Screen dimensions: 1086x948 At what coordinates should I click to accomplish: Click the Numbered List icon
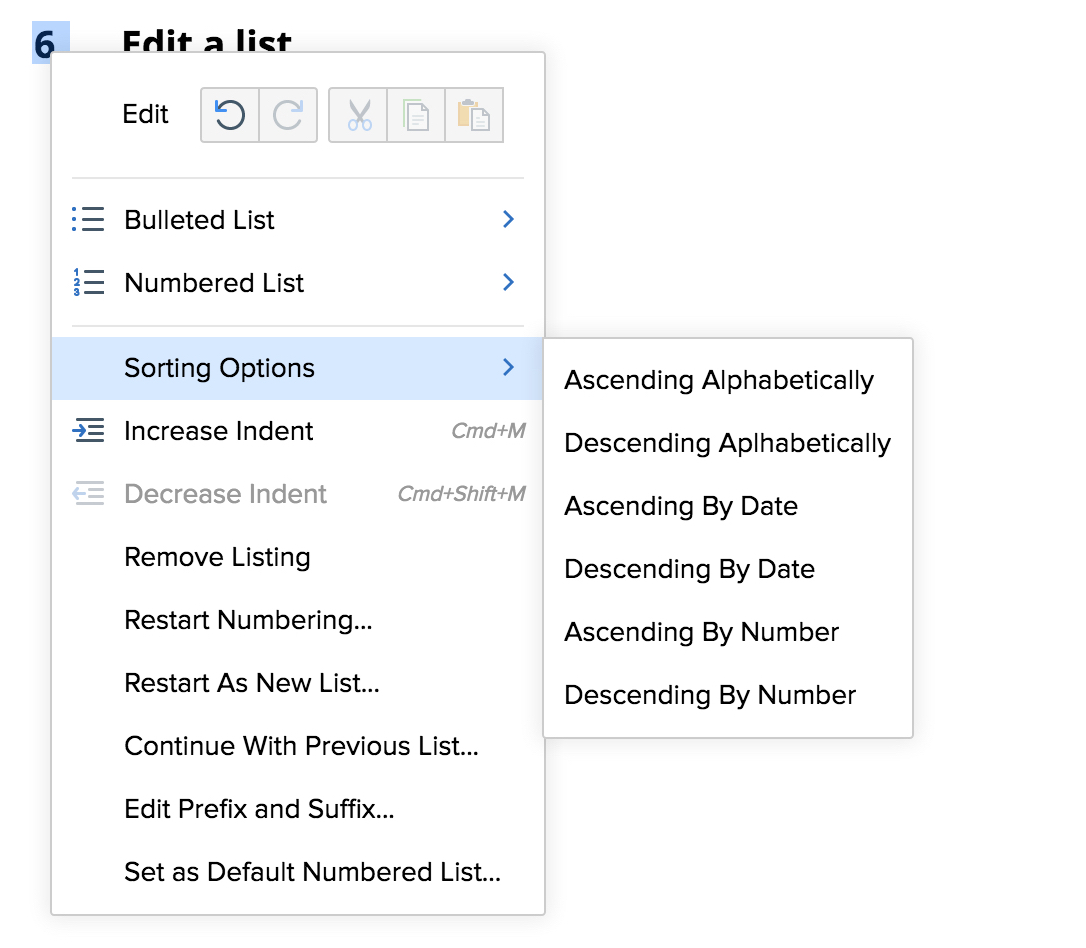[88, 283]
